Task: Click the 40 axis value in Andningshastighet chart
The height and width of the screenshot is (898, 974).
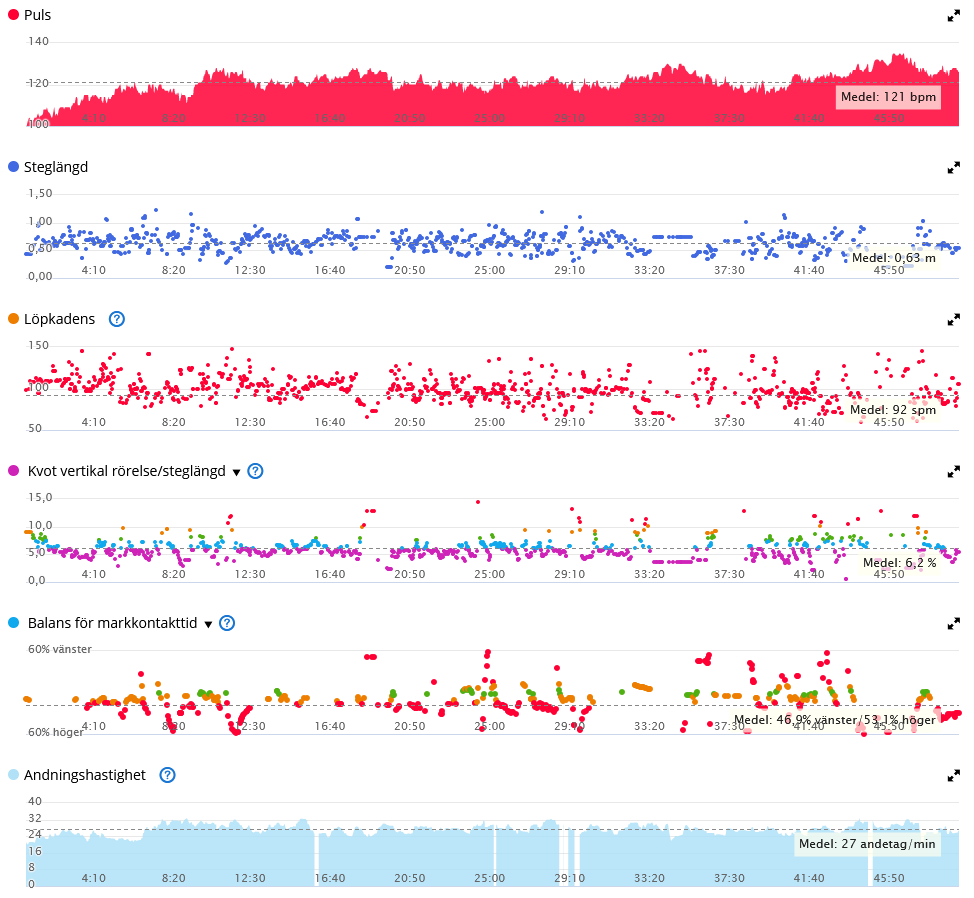Action: 35,801
